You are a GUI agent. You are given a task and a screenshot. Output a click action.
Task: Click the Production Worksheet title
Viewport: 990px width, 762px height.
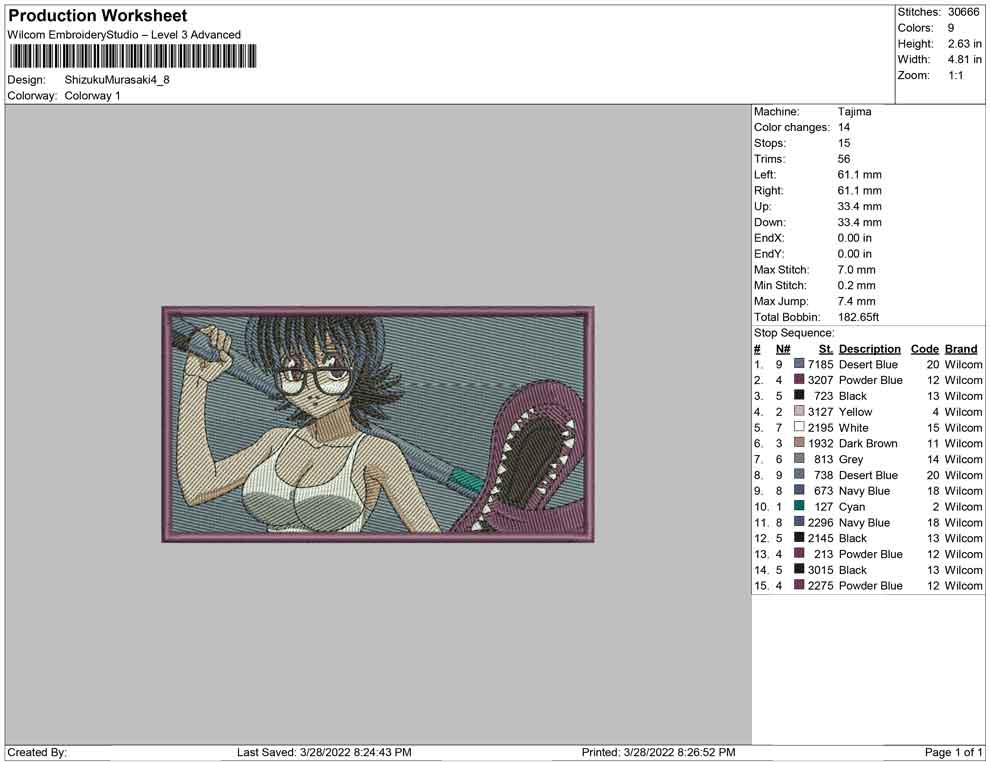tap(98, 16)
